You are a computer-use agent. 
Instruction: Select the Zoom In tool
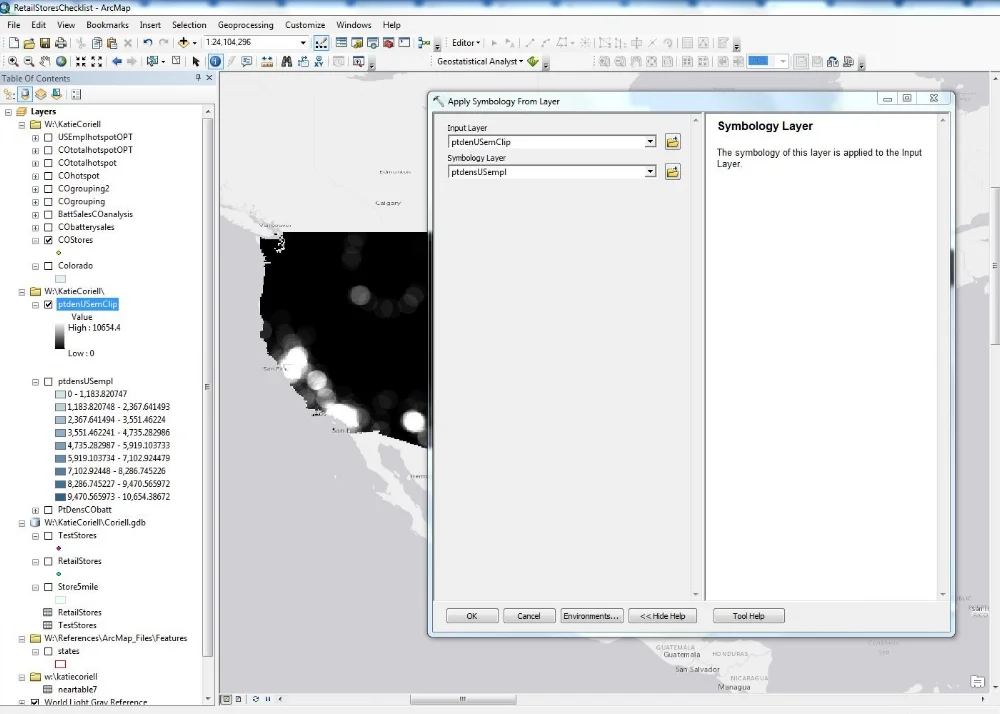tap(13, 62)
